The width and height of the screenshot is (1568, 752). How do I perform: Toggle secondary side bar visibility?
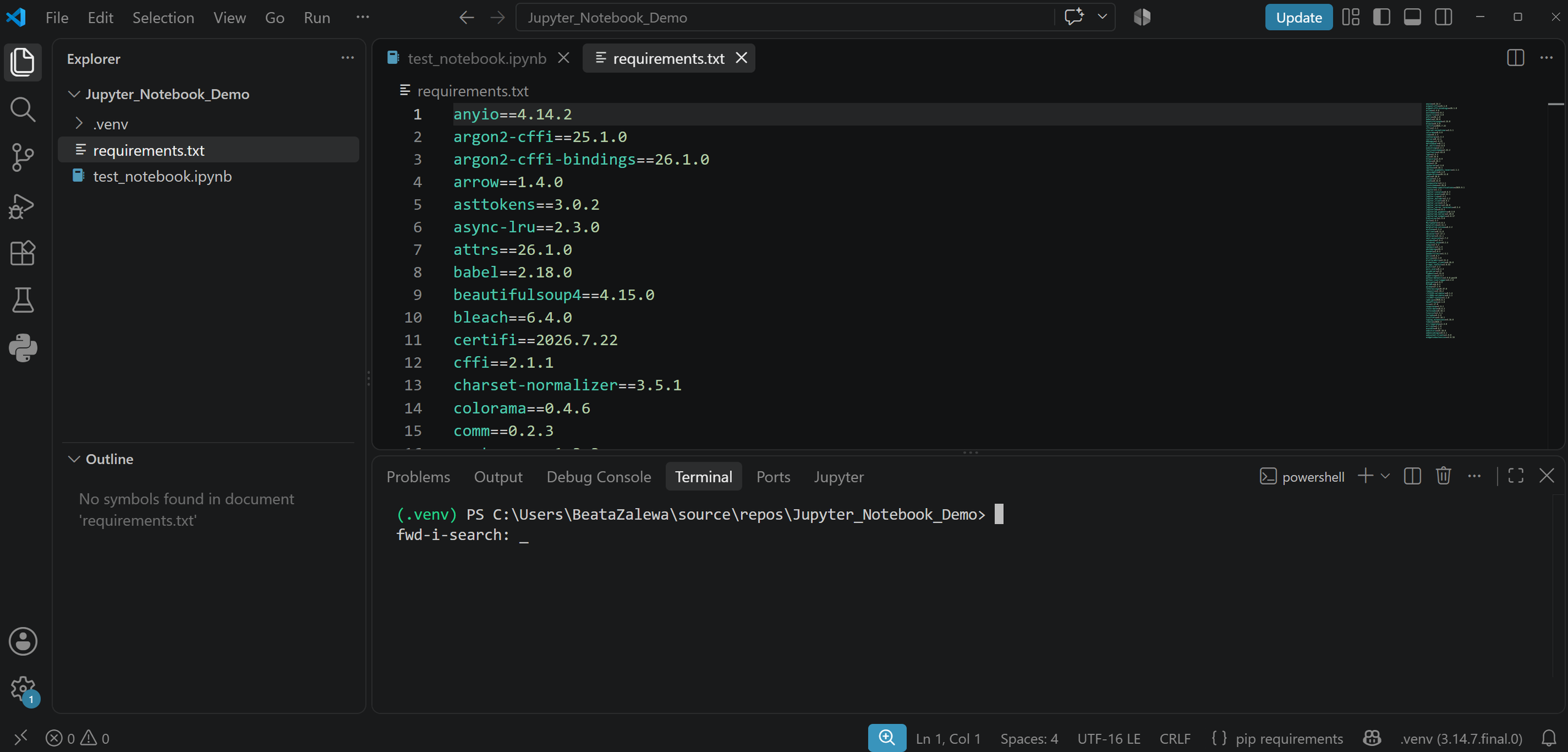pyautogui.click(x=1443, y=17)
